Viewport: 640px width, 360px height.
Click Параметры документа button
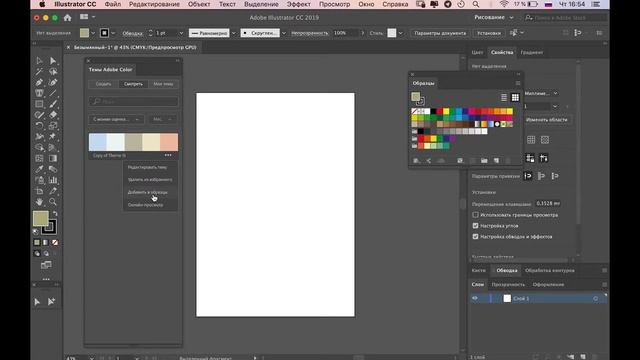coord(440,33)
